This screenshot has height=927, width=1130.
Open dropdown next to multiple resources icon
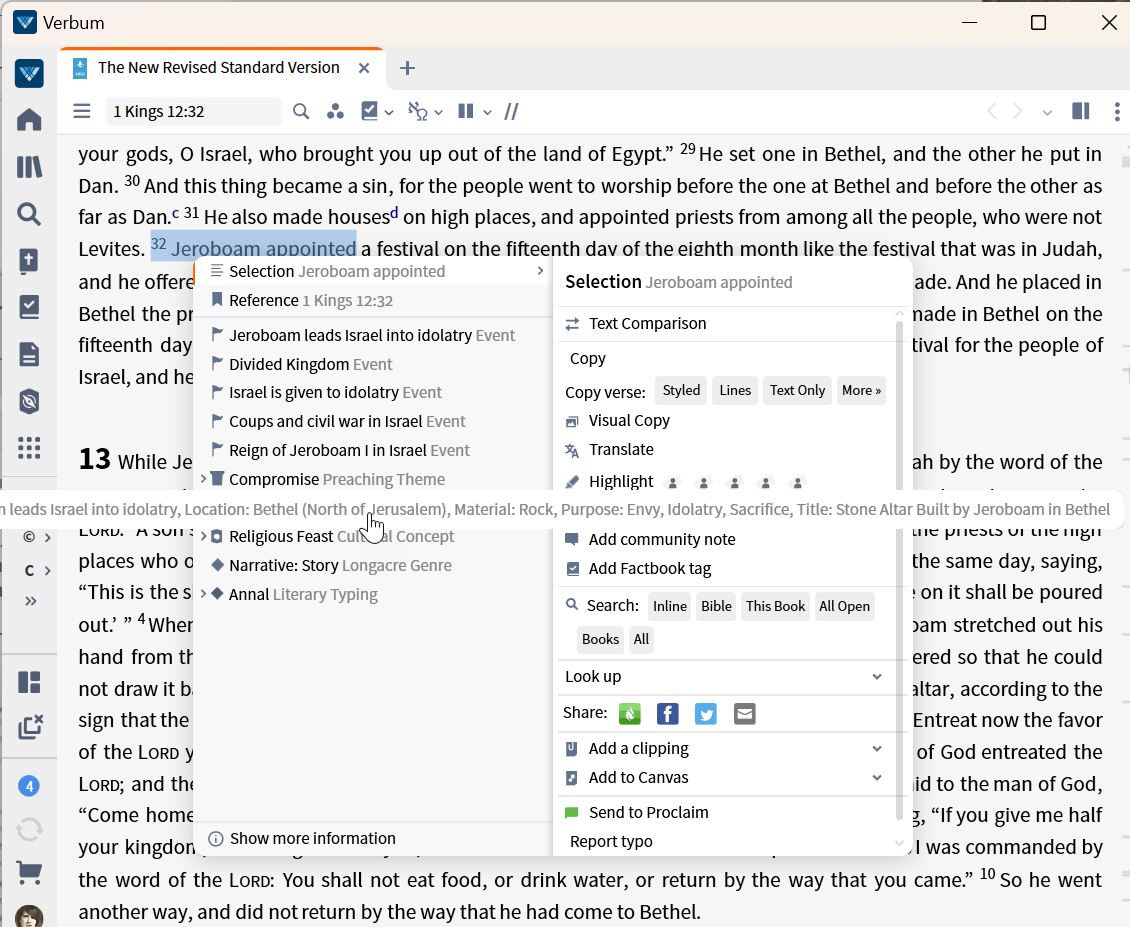point(487,112)
